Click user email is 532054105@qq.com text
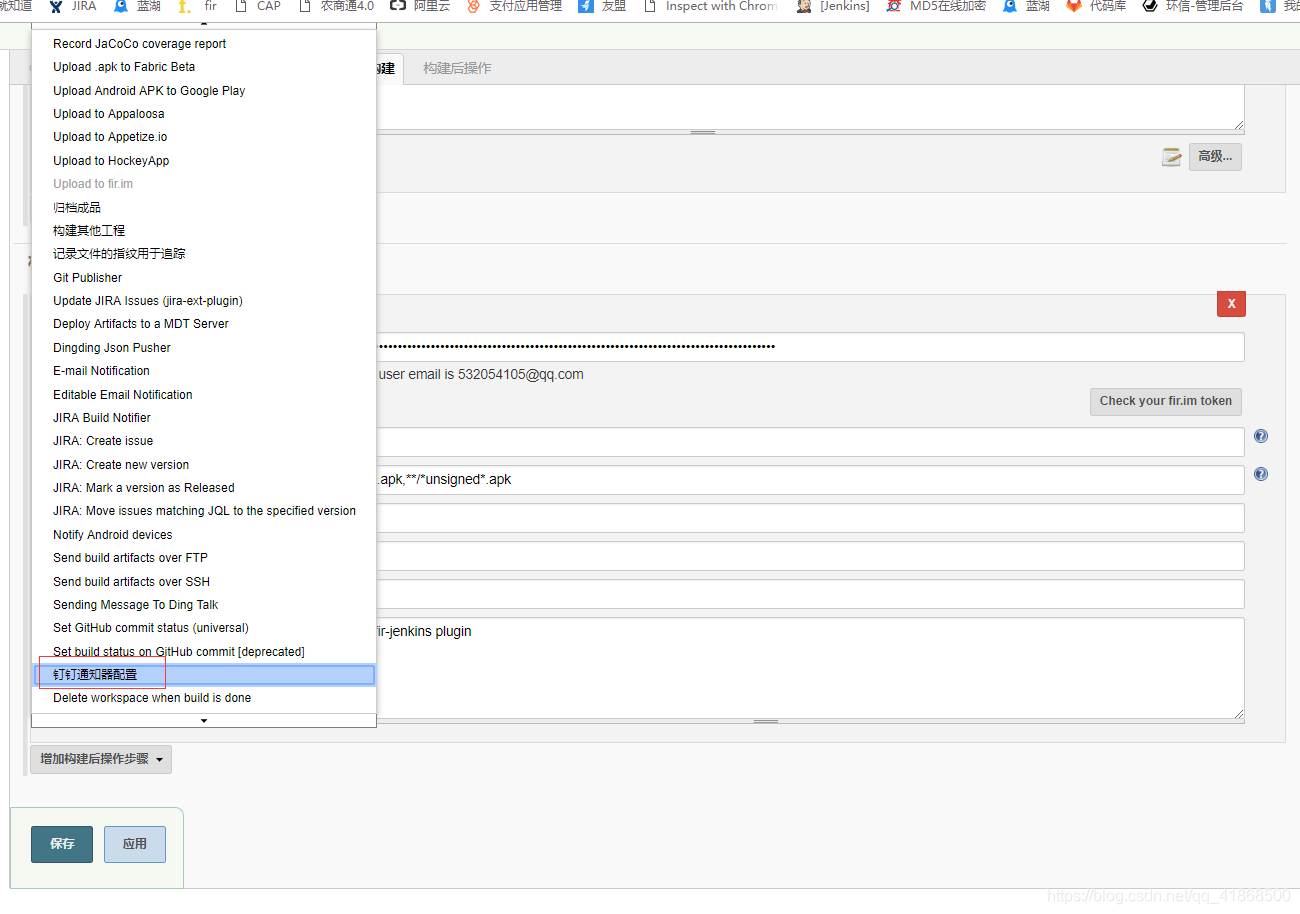Screen dimensions: 1300x914 (x=480, y=374)
